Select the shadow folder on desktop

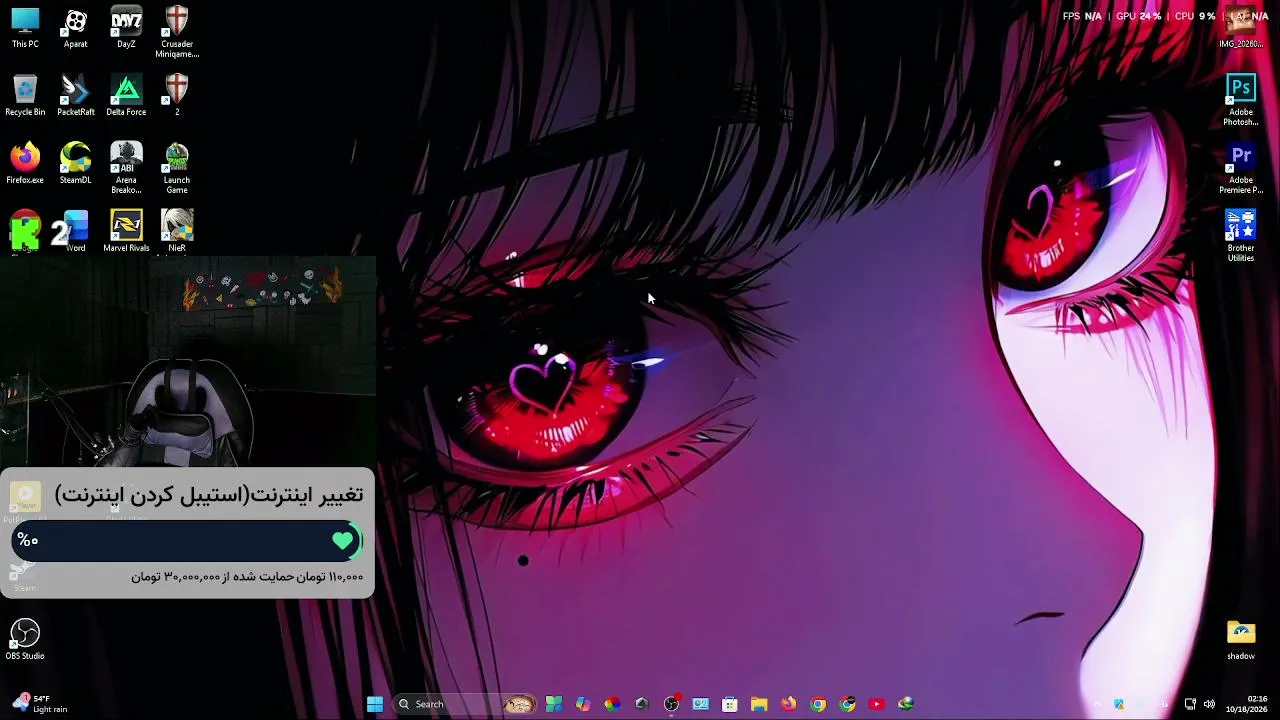1241,640
